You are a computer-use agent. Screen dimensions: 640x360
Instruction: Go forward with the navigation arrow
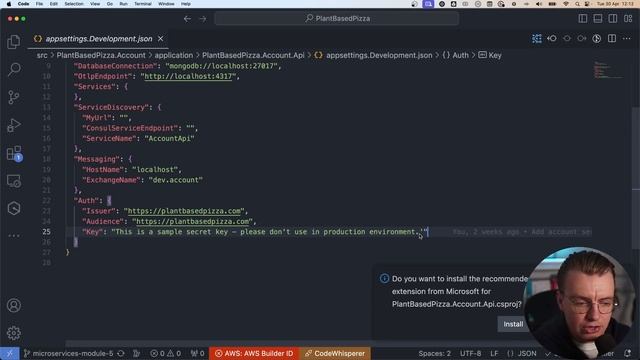pyautogui.click(x=203, y=19)
